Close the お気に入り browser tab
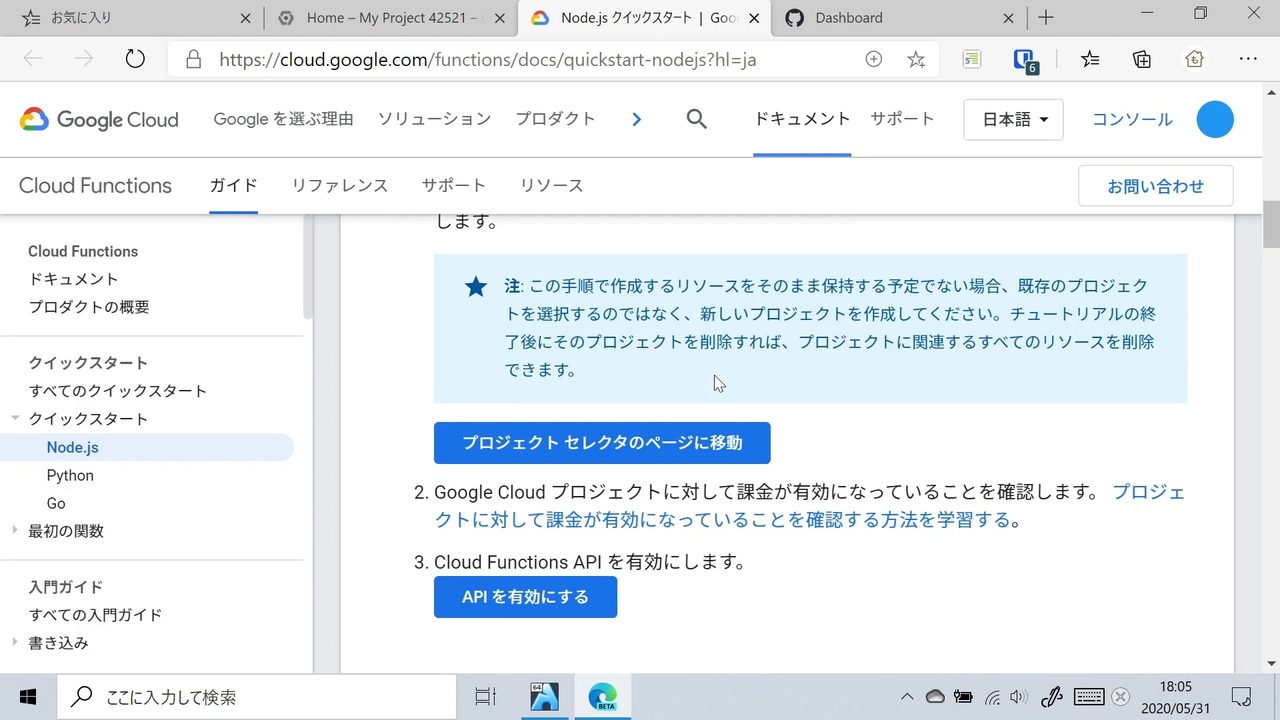This screenshot has width=1280, height=720. coord(246,17)
